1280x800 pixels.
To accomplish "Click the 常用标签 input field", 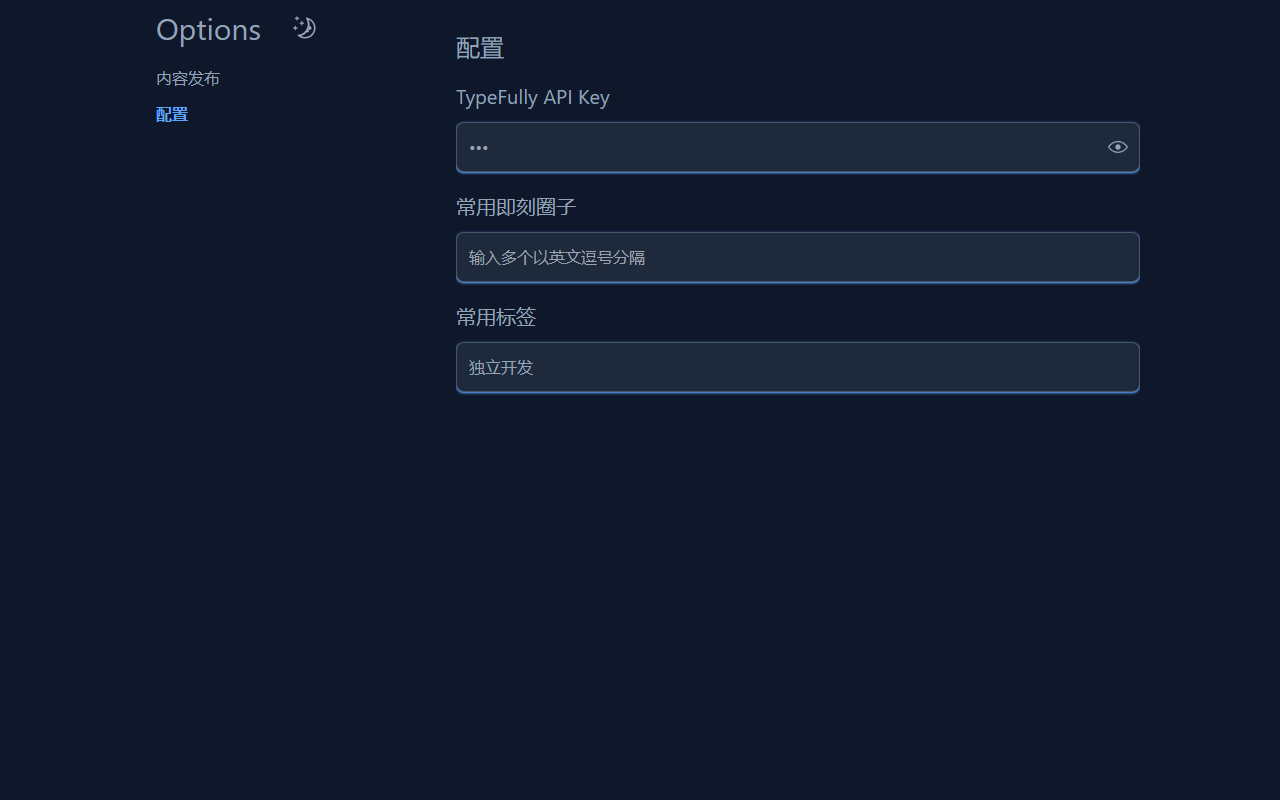I will click(798, 367).
